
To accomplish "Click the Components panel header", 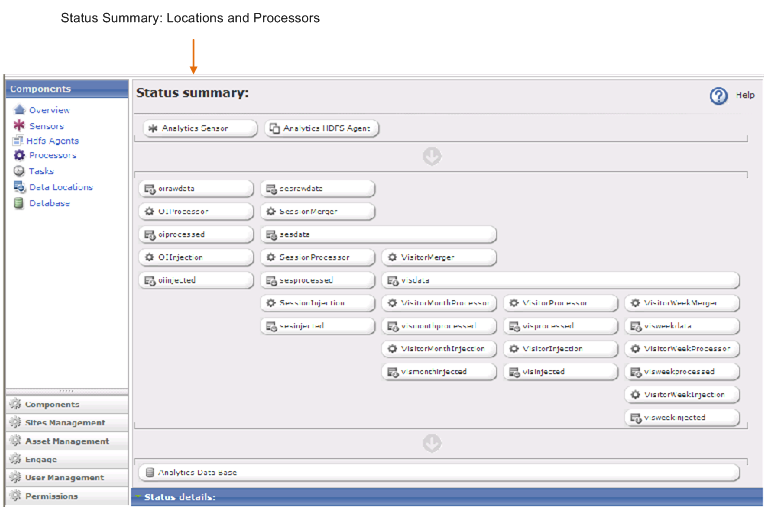I will tap(67, 89).
